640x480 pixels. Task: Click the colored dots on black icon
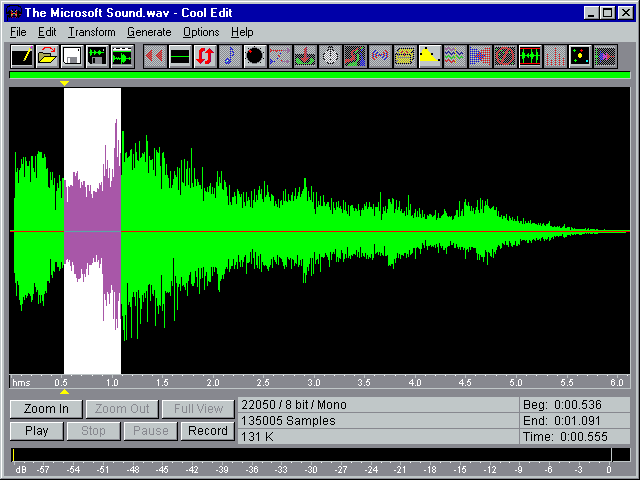(580, 56)
